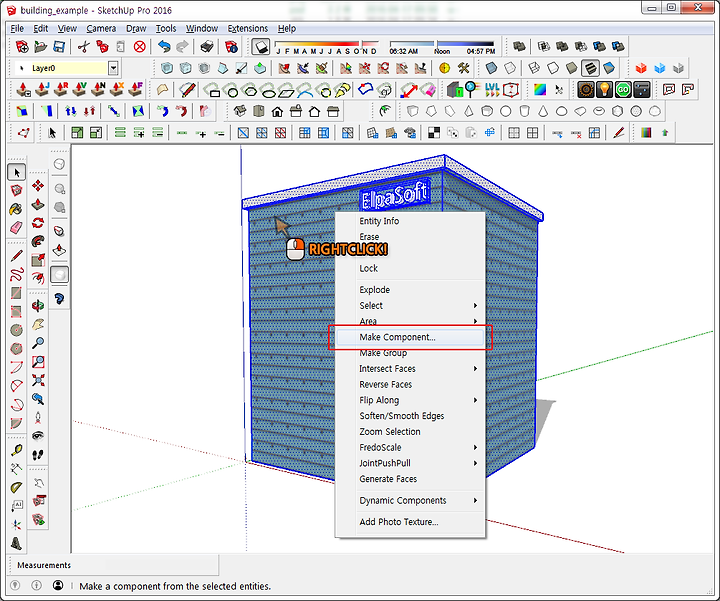Toggle Shaded With Textures style
The height and width of the screenshot is (601, 720).
[590, 68]
